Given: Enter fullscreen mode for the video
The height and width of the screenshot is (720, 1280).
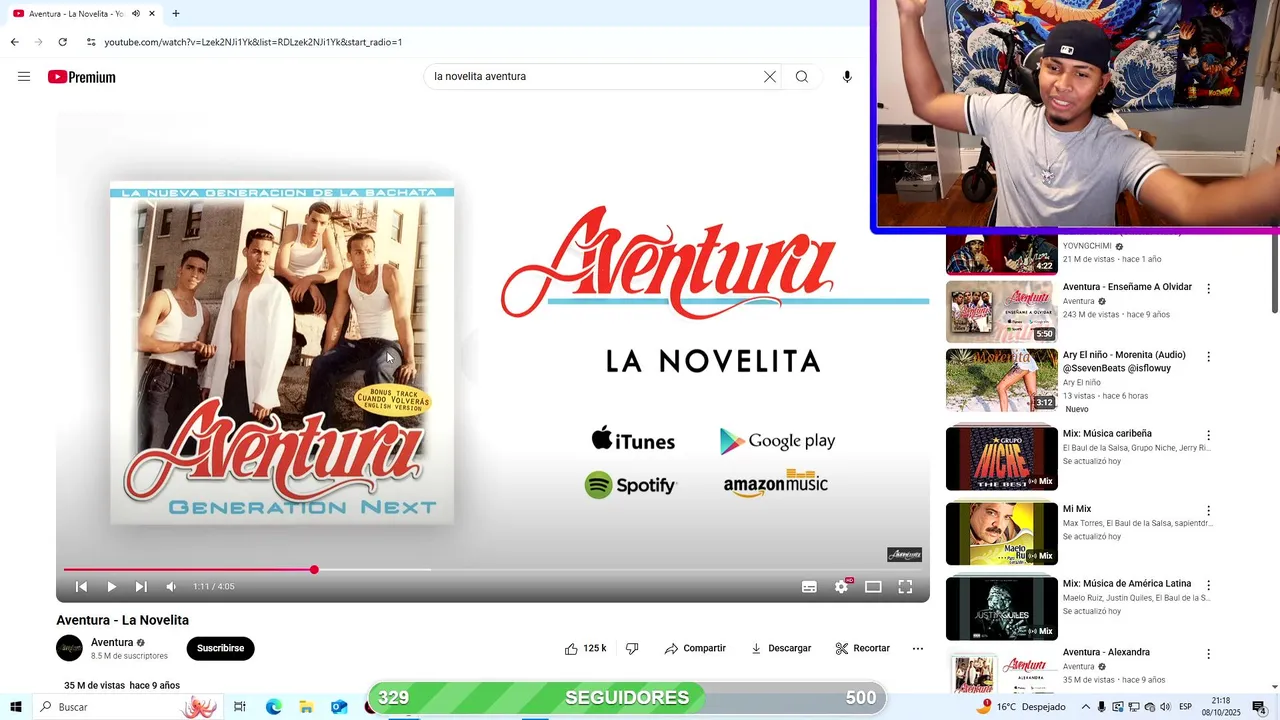Looking at the screenshot, I should click(x=905, y=587).
